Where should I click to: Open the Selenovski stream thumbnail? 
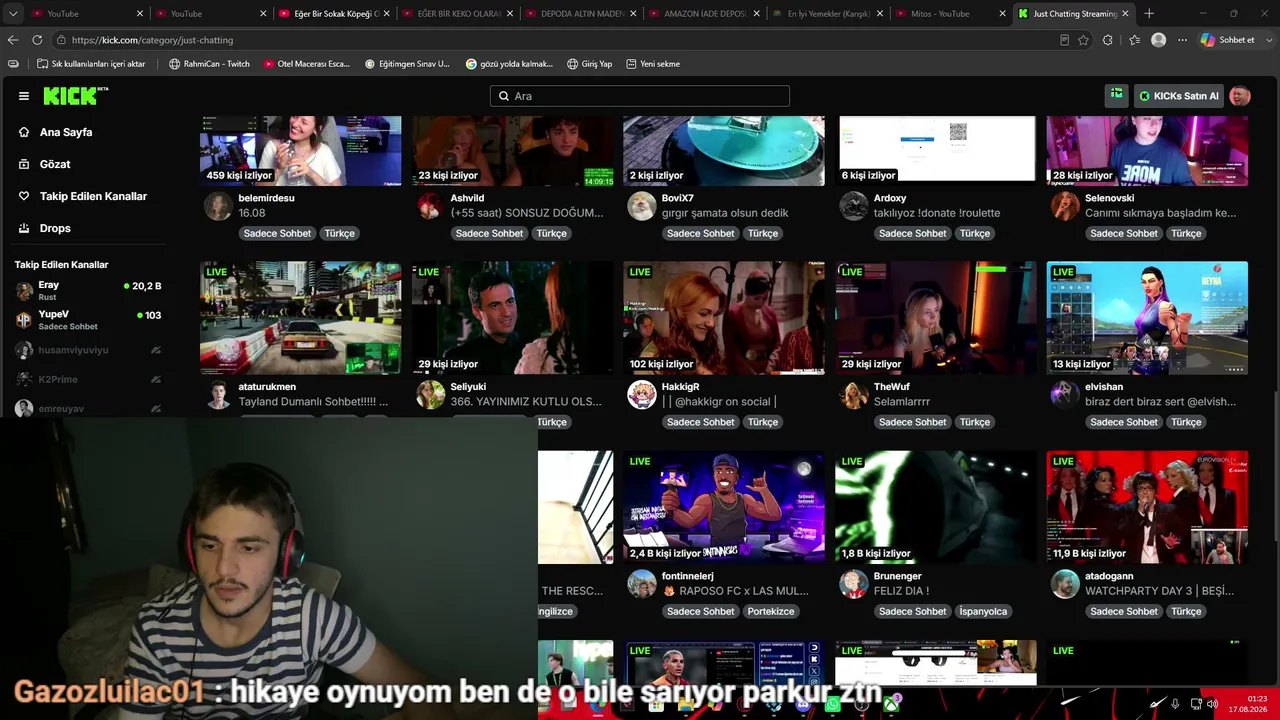point(1147,150)
